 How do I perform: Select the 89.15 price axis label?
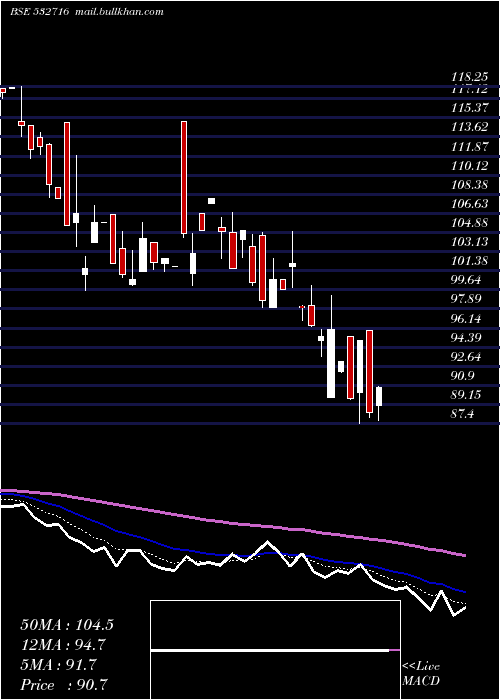pos(466,394)
